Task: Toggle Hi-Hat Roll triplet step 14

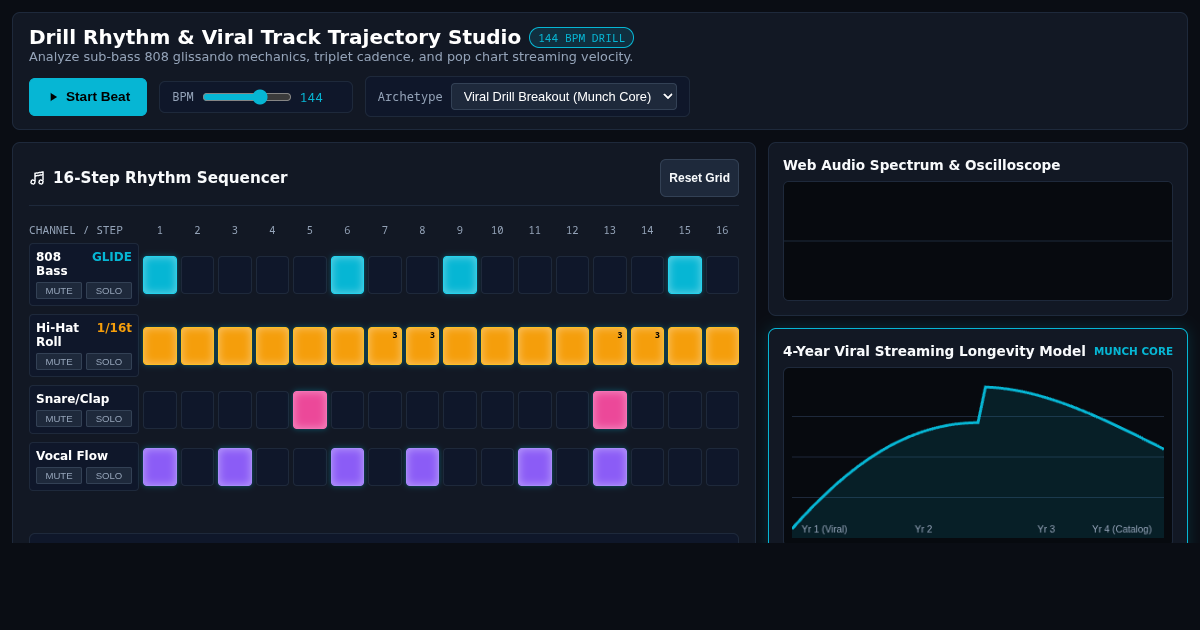Action: tap(647, 346)
